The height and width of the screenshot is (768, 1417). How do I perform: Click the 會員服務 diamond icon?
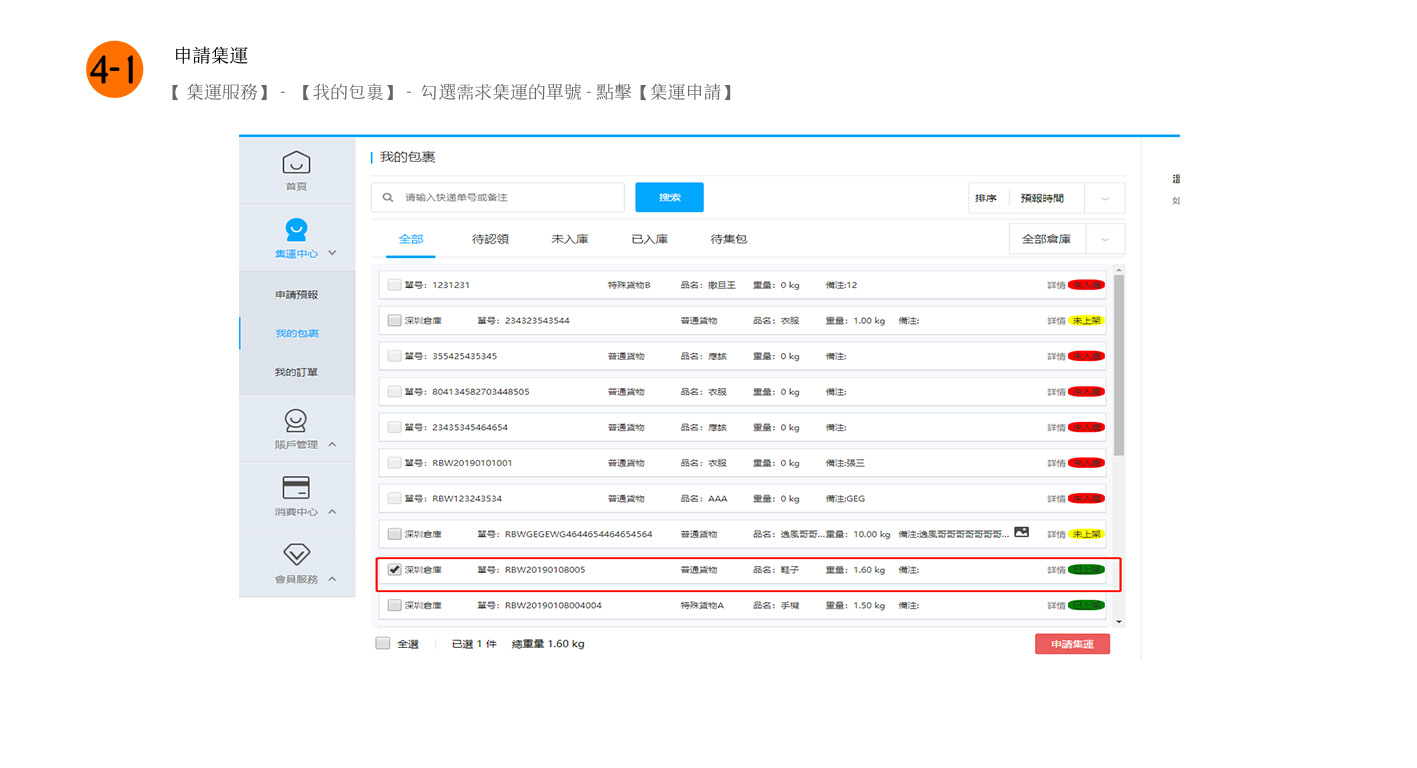coord(296,554)
